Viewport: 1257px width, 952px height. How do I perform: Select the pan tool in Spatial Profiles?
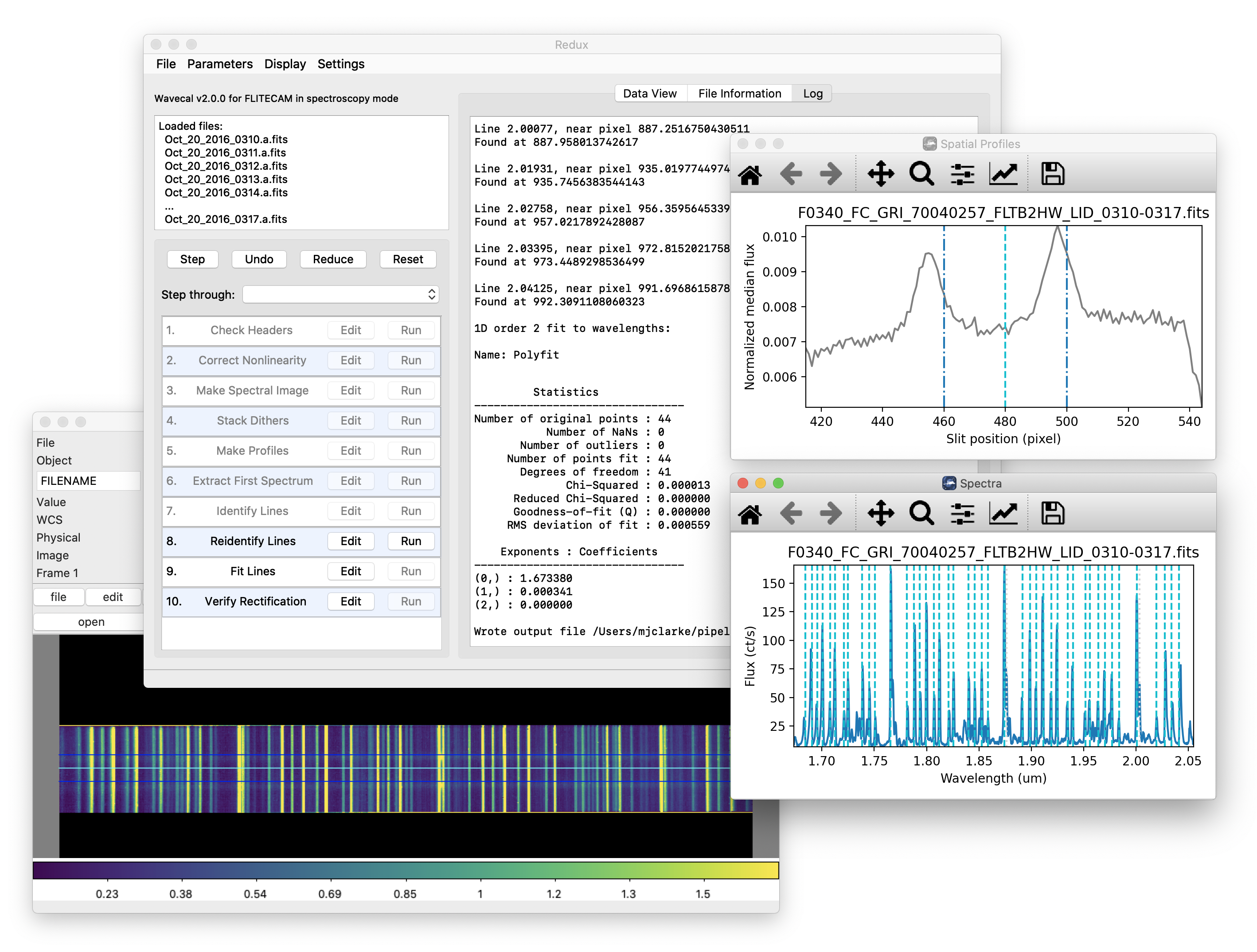[x=881, y=173]
